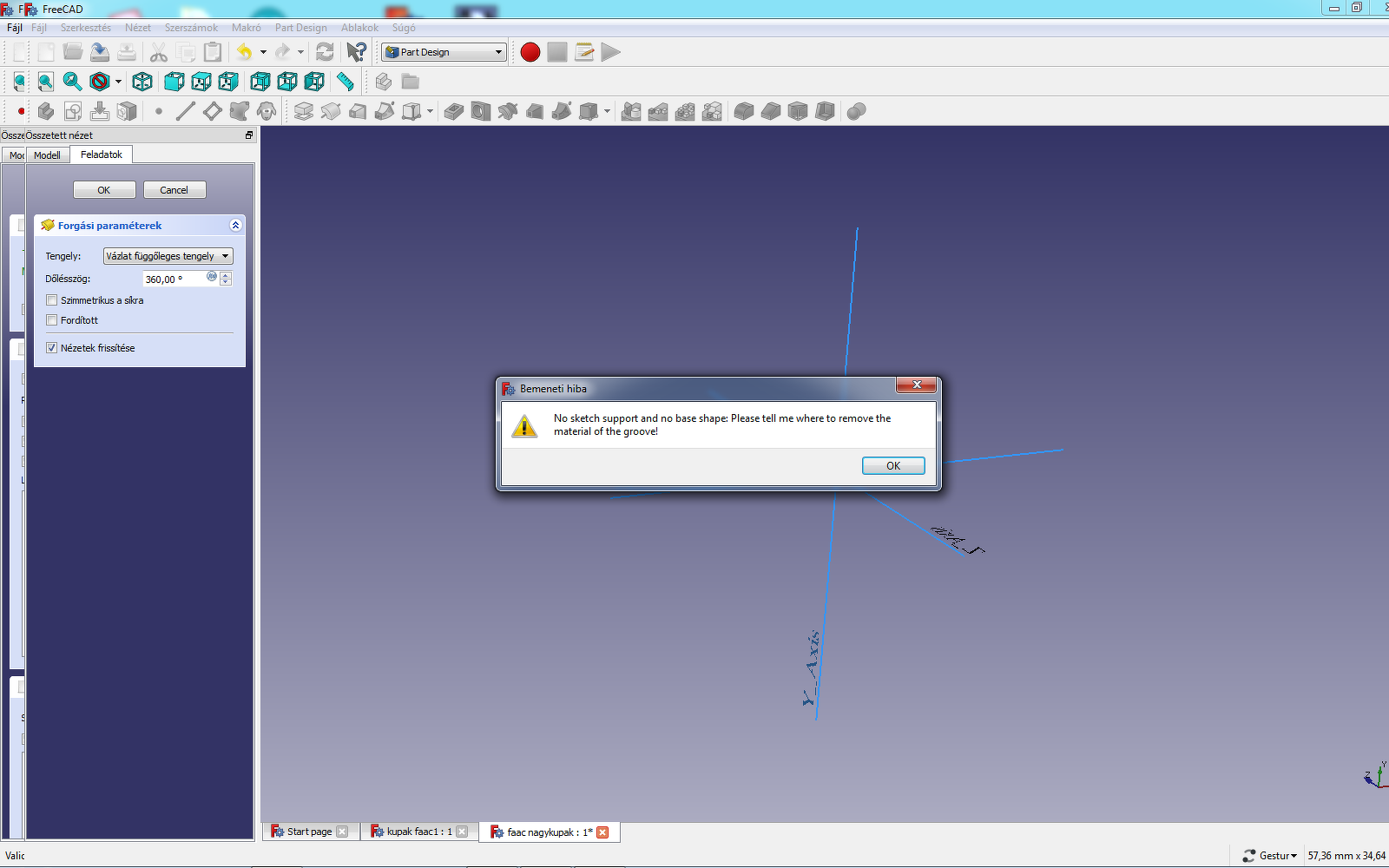This screenshot has width=1389, height=868.
Task: Open the Part Design workbench dropdown
Action: tap(444, 52)
